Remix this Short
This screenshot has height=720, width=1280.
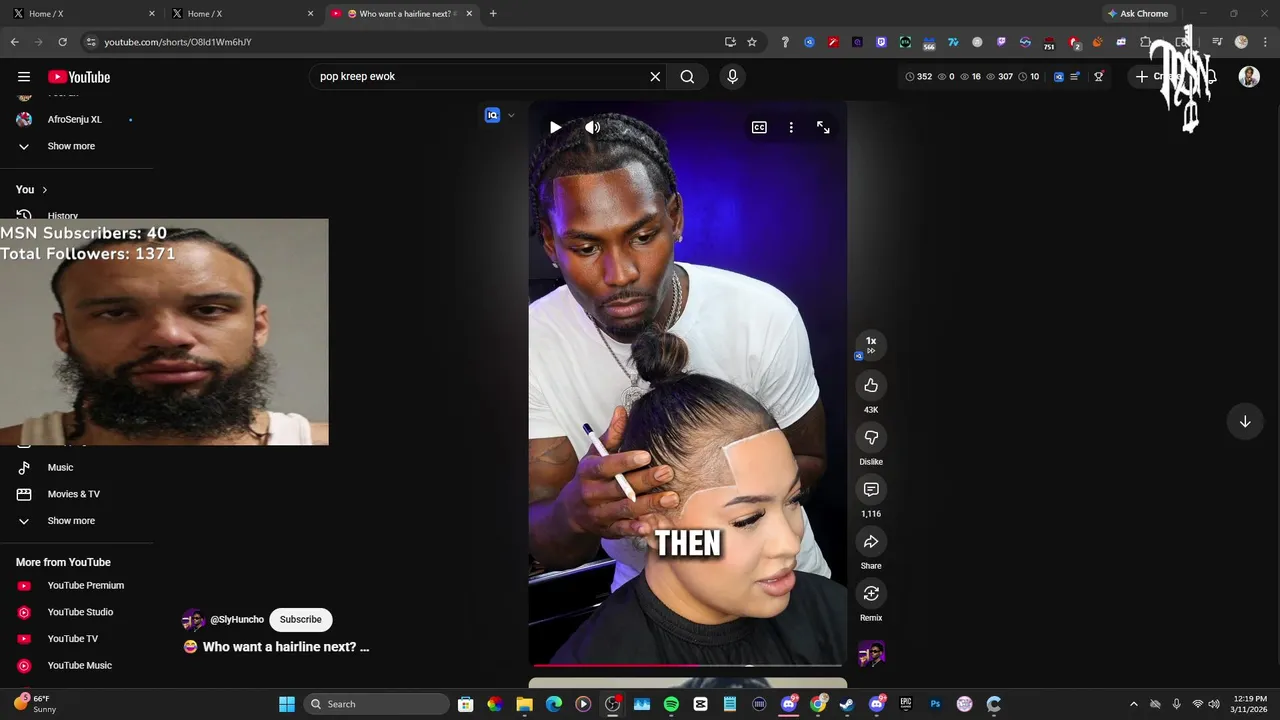tap(871, 594)
